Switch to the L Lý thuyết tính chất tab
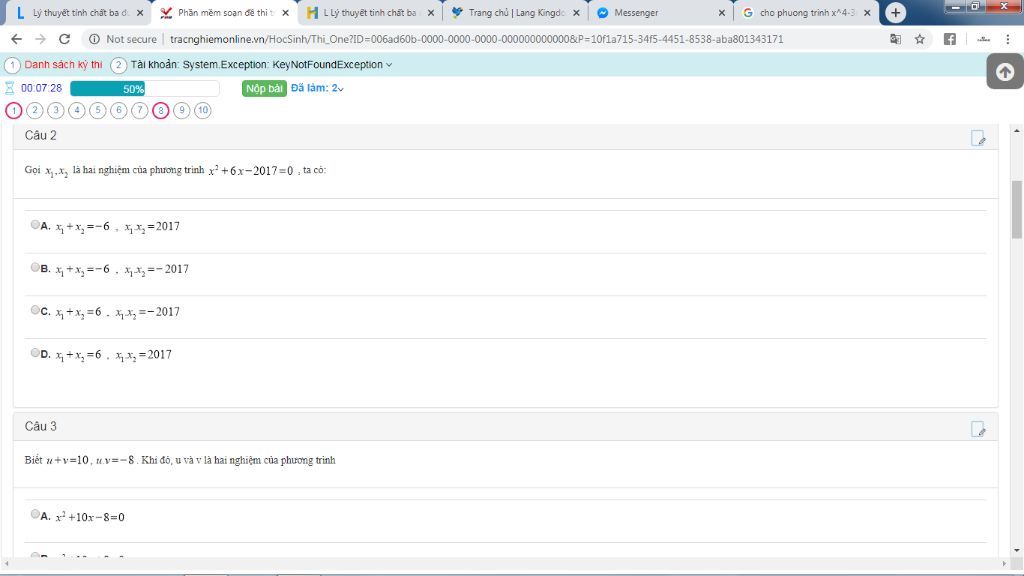 pyautogui.click(x=369, y=12)
